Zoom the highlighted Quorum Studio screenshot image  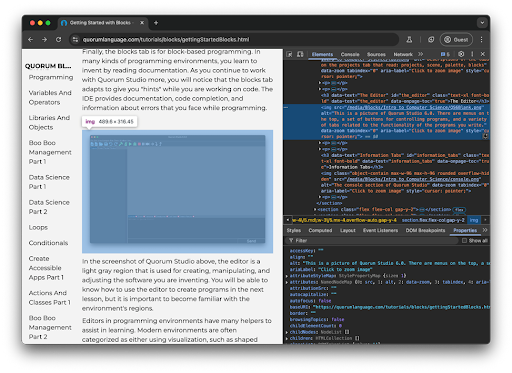(x=177, y=191)
